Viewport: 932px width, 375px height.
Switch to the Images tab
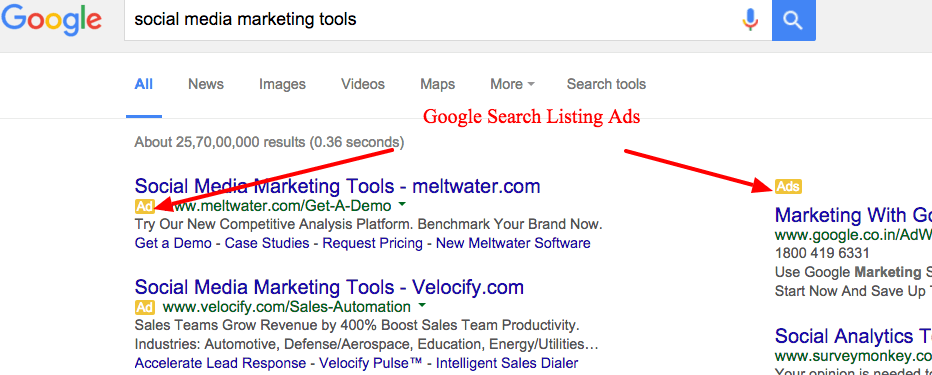coord(282,84)
